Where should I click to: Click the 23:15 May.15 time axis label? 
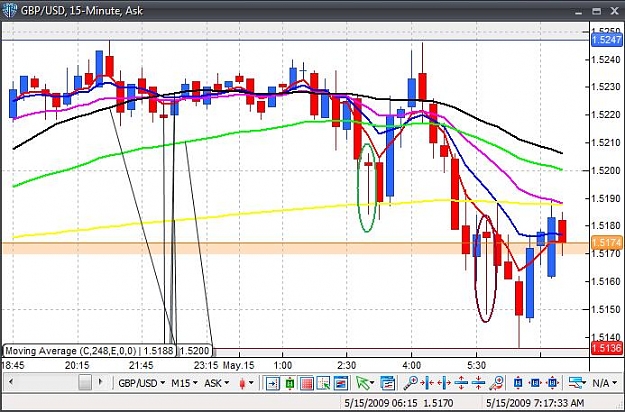click(x=224, y=365)
